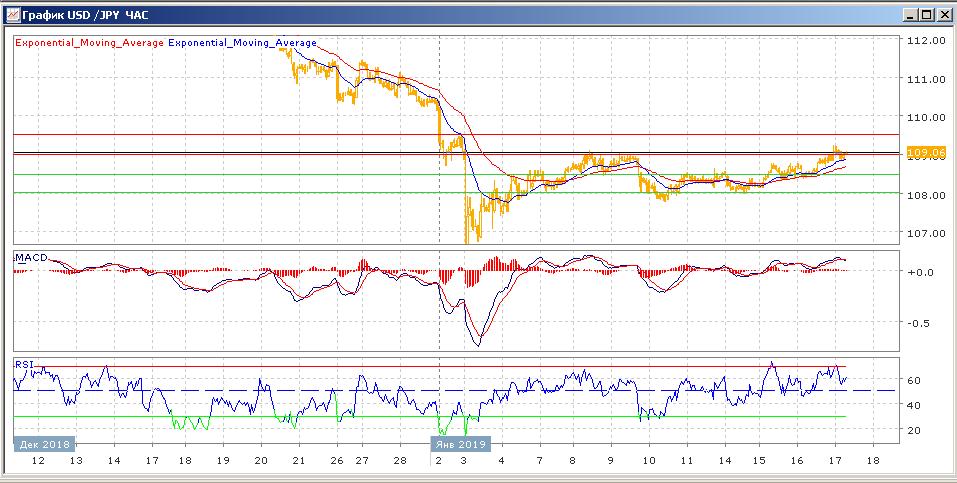Click the 107.00 price axis label
The image size is (957, 483).
[x=924, y=233]
